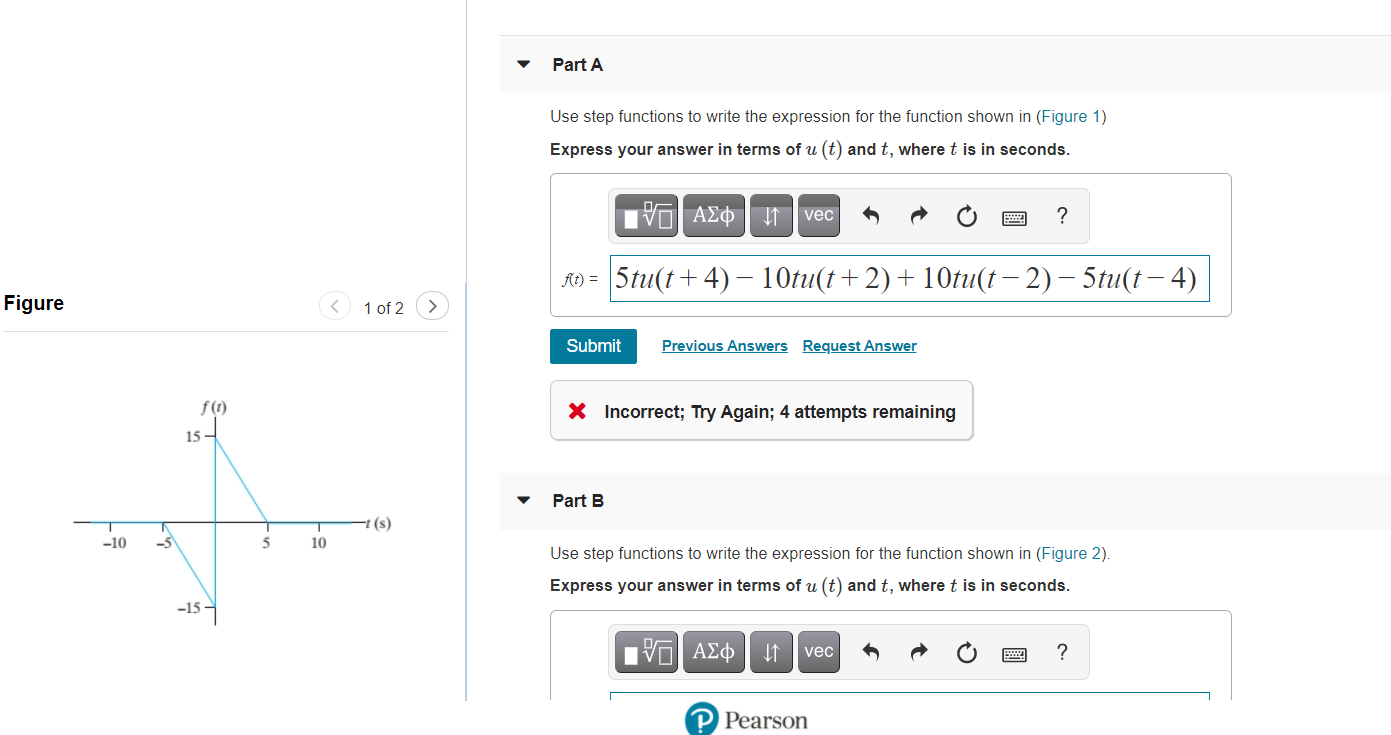The image size is (1391, 735).
Task: Reset the Part A answer field
Action: (965, 215)
